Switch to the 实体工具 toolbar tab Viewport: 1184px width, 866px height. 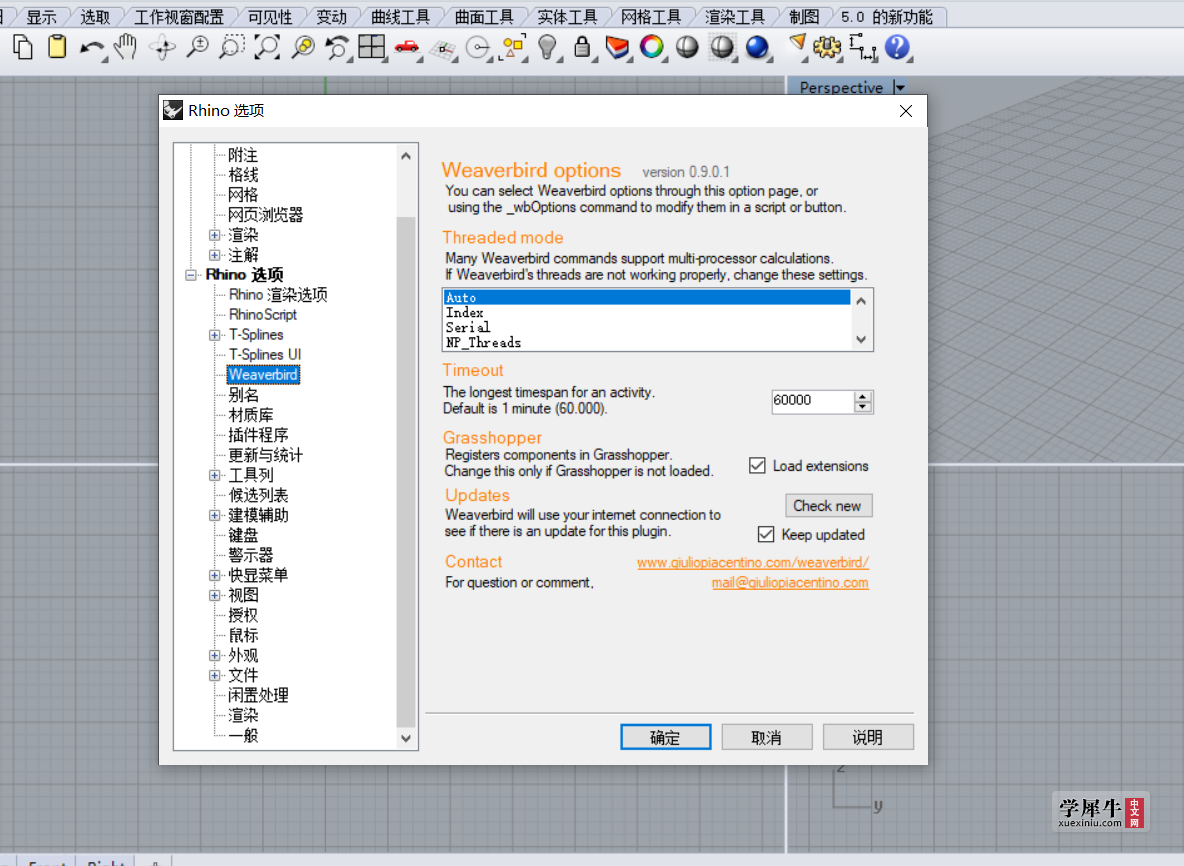click(x=567, y=17)
